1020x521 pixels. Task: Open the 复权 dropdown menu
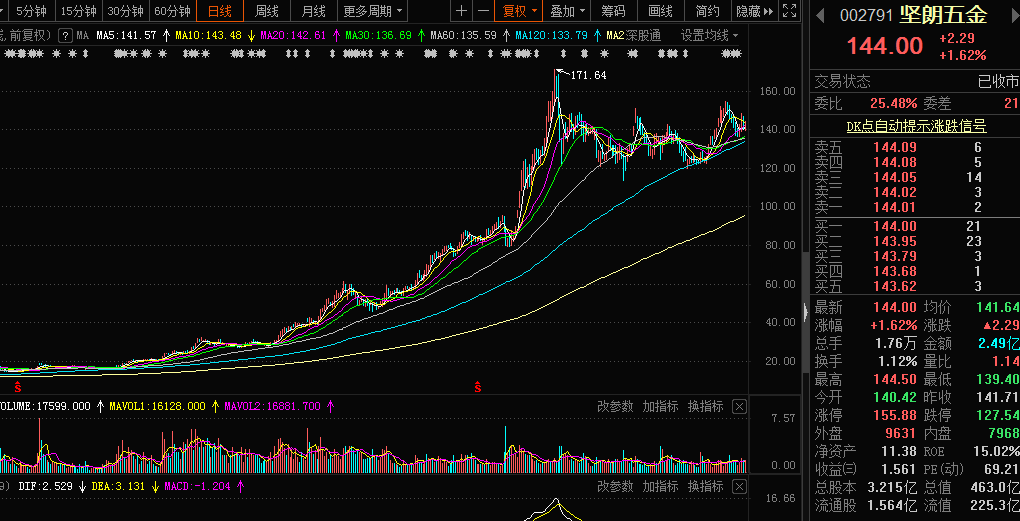pos(519,11)
